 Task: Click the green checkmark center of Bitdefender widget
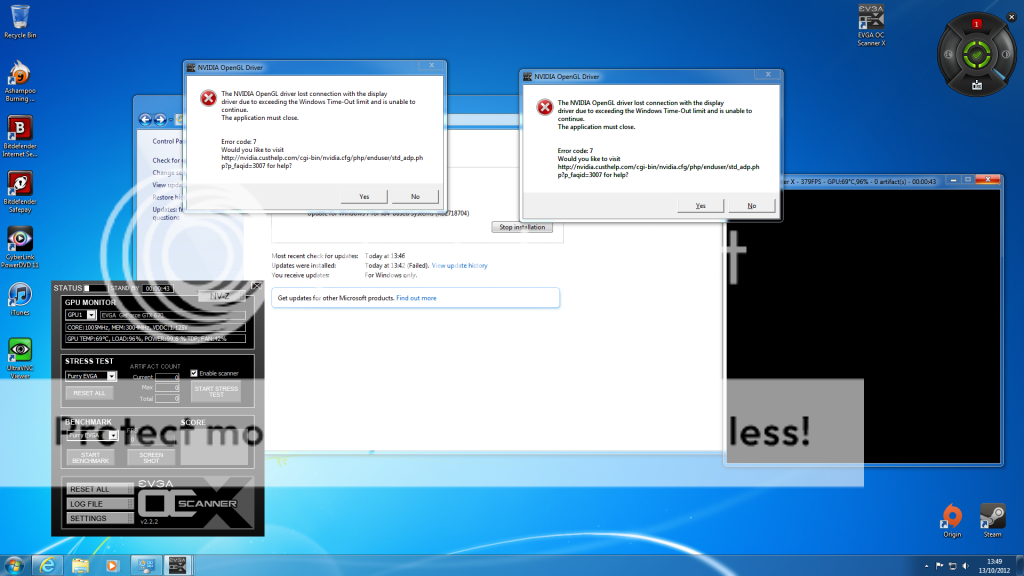[x=977, y=55]
